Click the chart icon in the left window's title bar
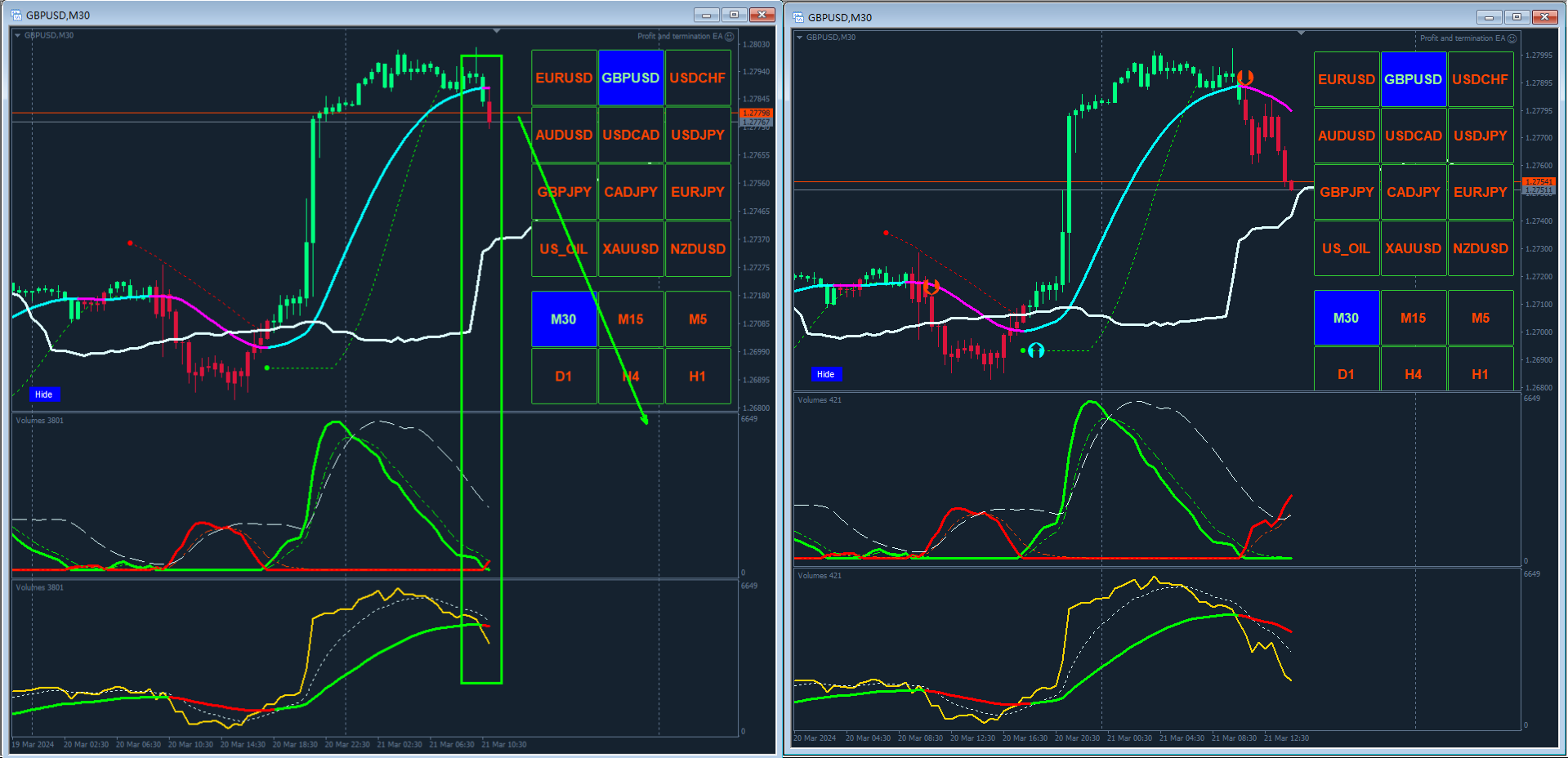Viewport: 1568px width, 758px height. pos(16,15)
